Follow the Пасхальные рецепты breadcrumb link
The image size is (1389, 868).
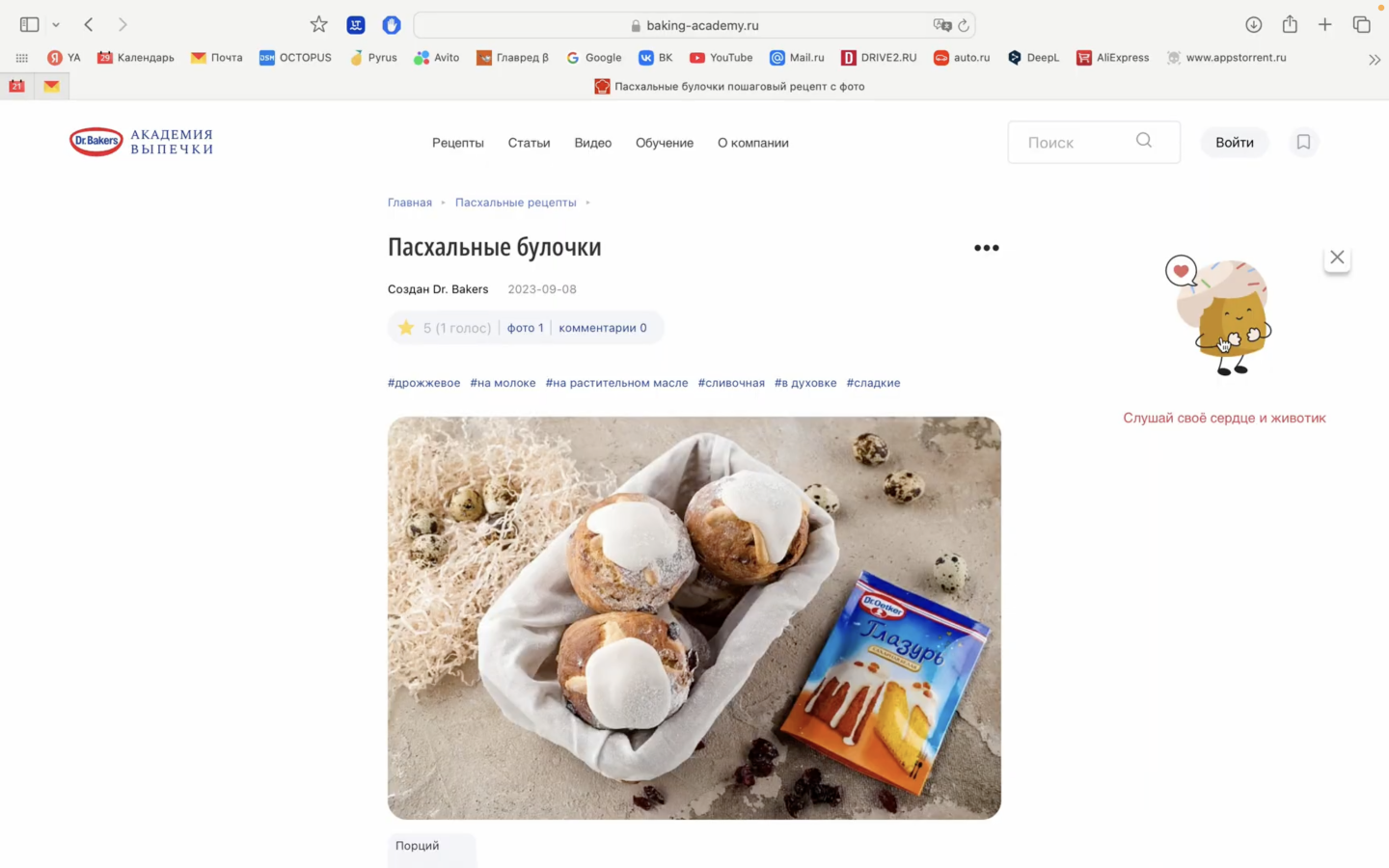tap(515, 203)
